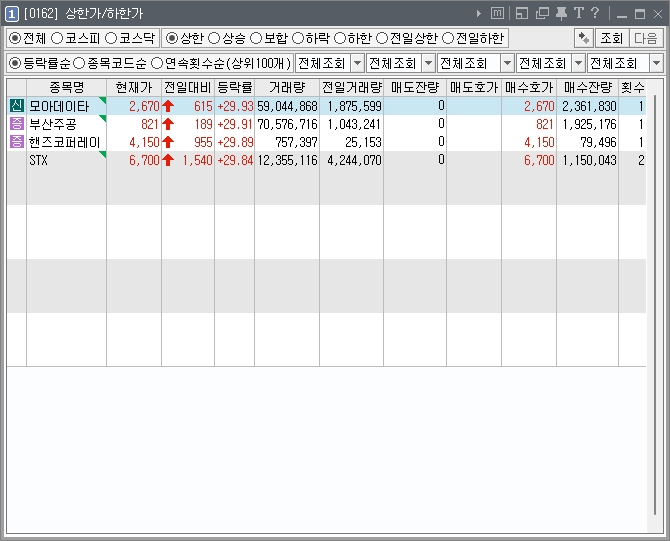This screenshot has height=541, width=670.
Task: Click the 매도잔량 column header
Action: (415, 88)
